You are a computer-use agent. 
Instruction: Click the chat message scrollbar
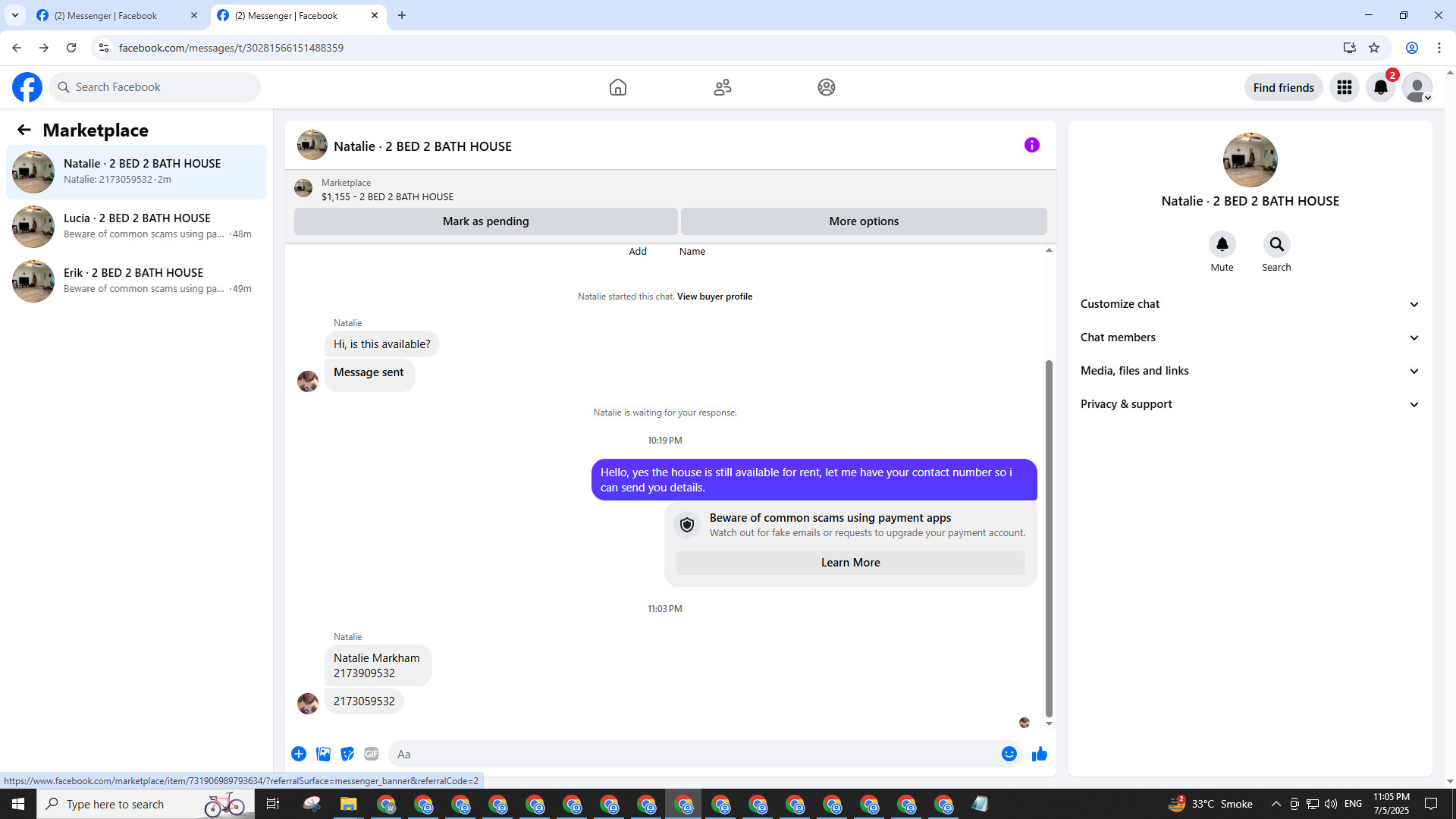click(x=1049, y=538)
